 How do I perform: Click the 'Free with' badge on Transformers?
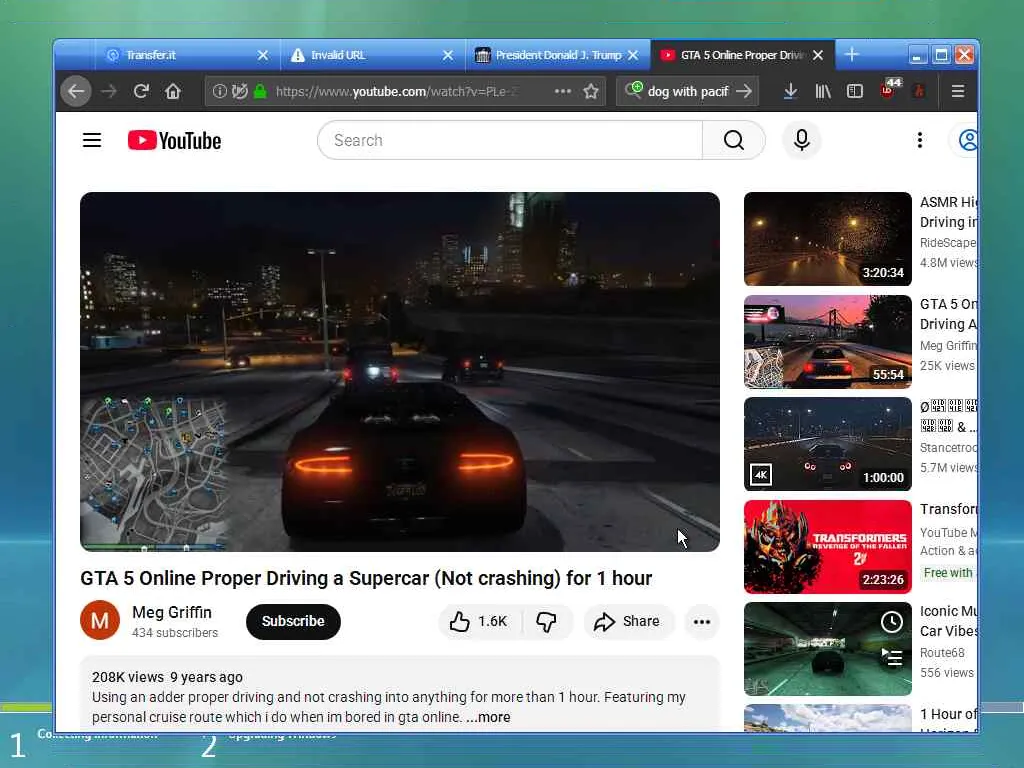[948, 573]
